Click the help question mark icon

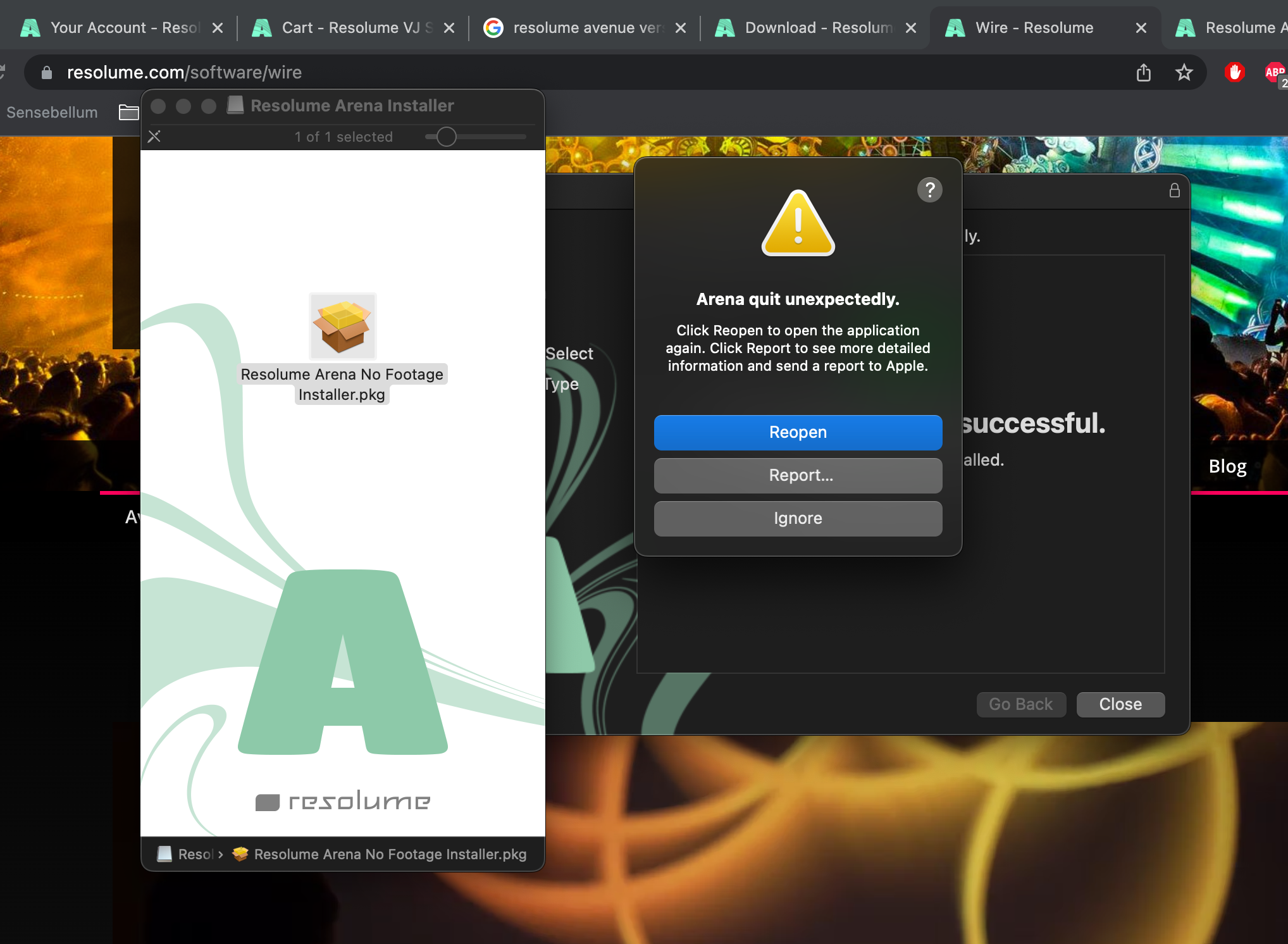pos(929,190)
